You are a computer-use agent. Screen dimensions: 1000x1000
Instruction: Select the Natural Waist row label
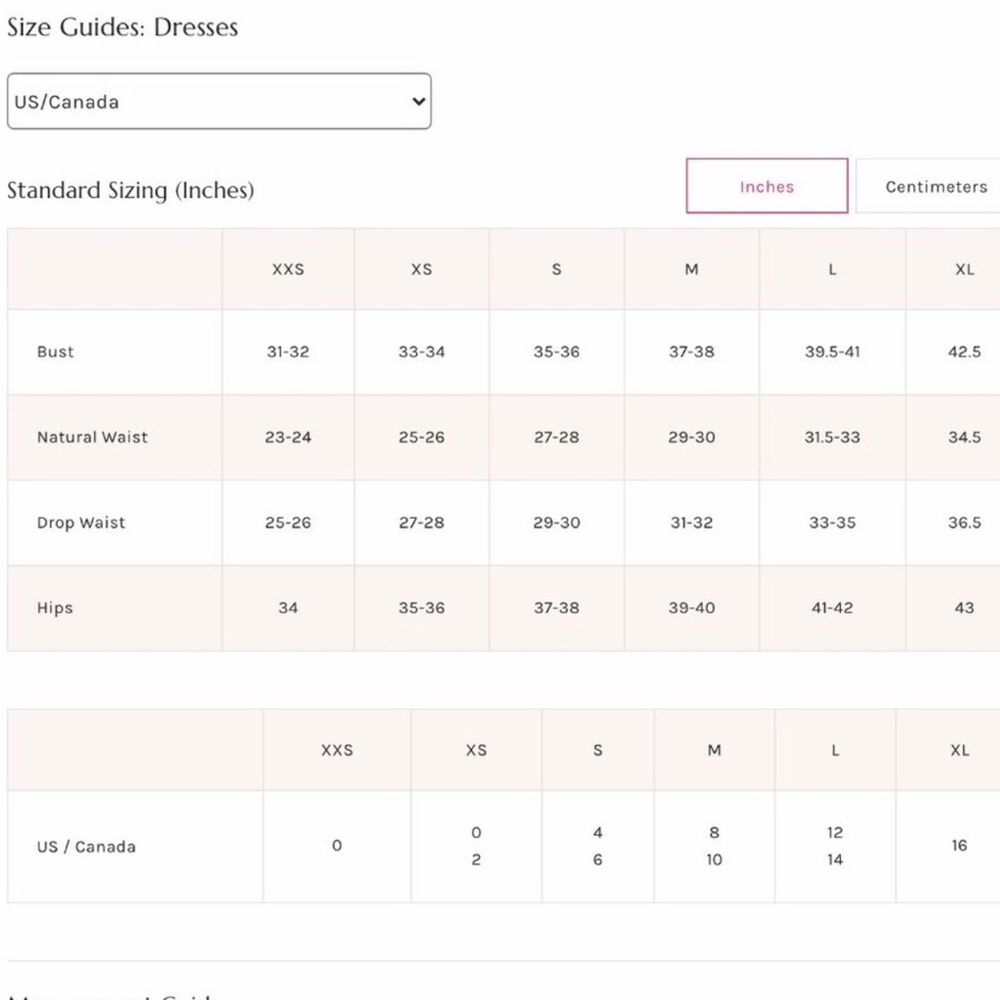pos(92,437)
